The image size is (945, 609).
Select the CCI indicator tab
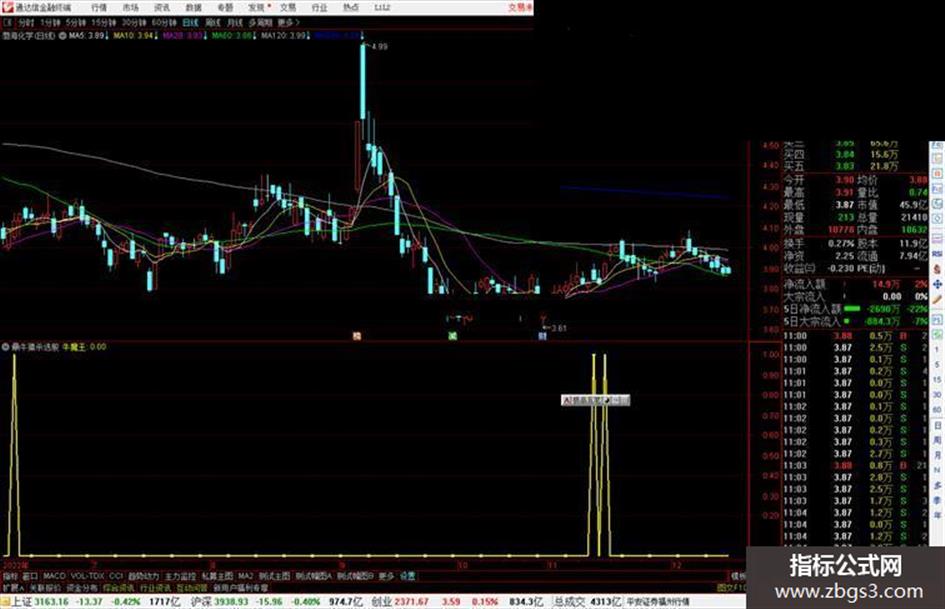point(116,576)
